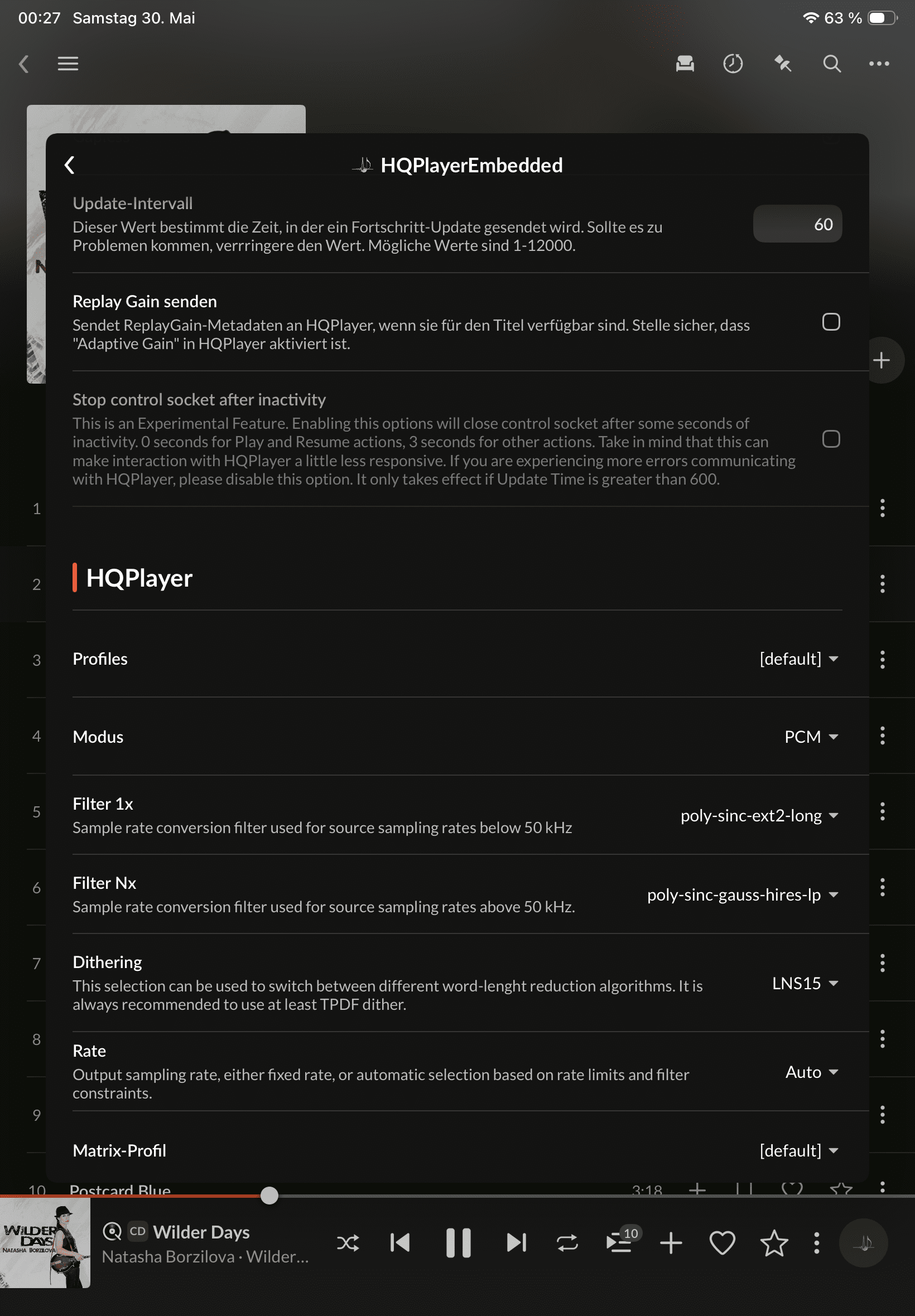Pause the current song
The width and height of the screenshot is (915, 1316).
tap(458, 1242)
